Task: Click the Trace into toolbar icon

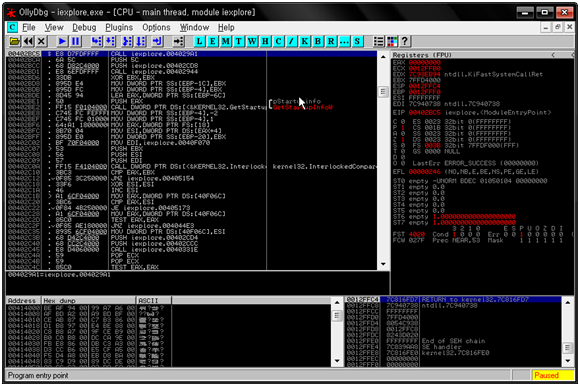Action: [x=127, y=41]
